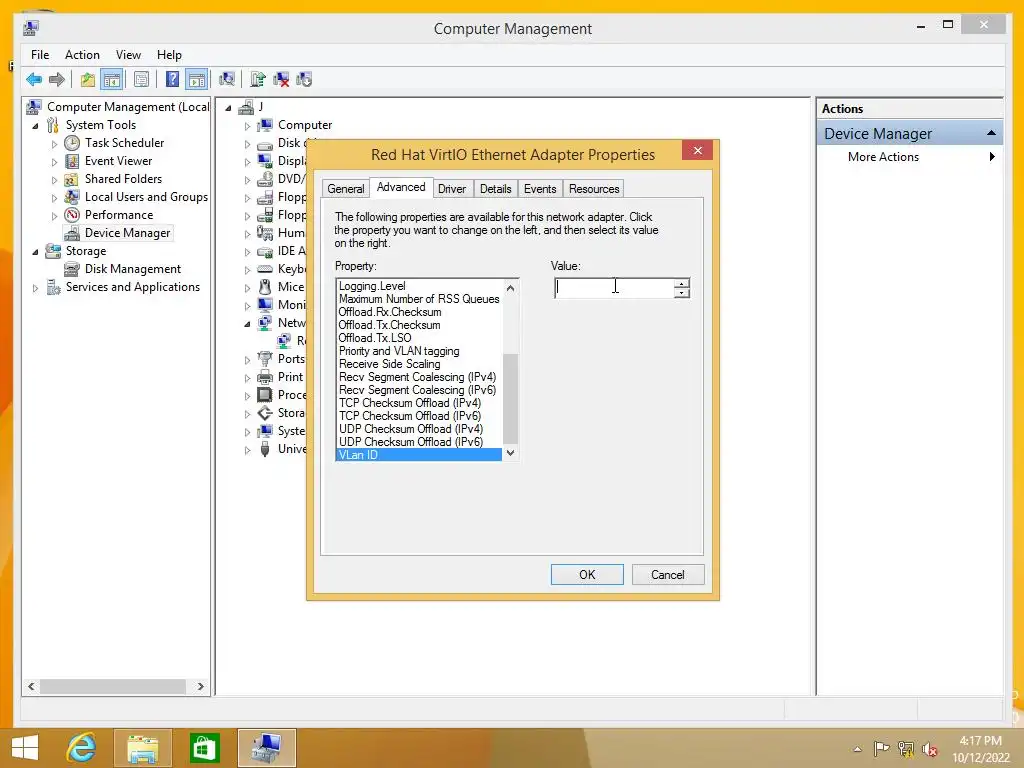Viewport: 1024px width, 768px height.
Task: Select Shared Folders in the tree
Action: coord(123,179)
